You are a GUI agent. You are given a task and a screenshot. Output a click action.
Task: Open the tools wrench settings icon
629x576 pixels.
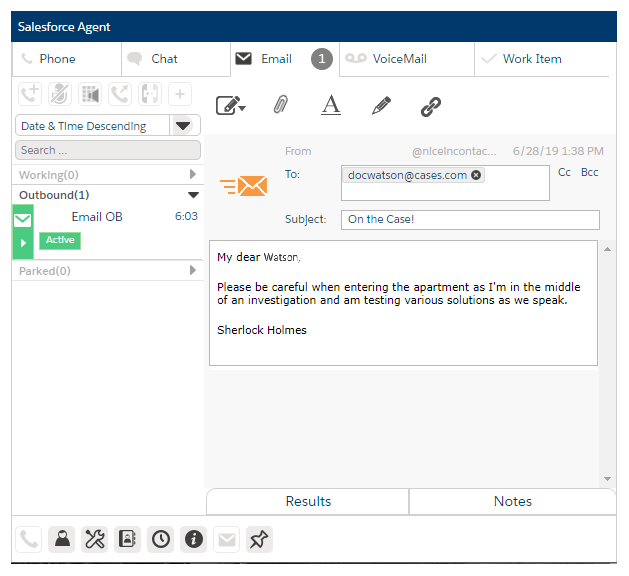click(x=95, y=539)
